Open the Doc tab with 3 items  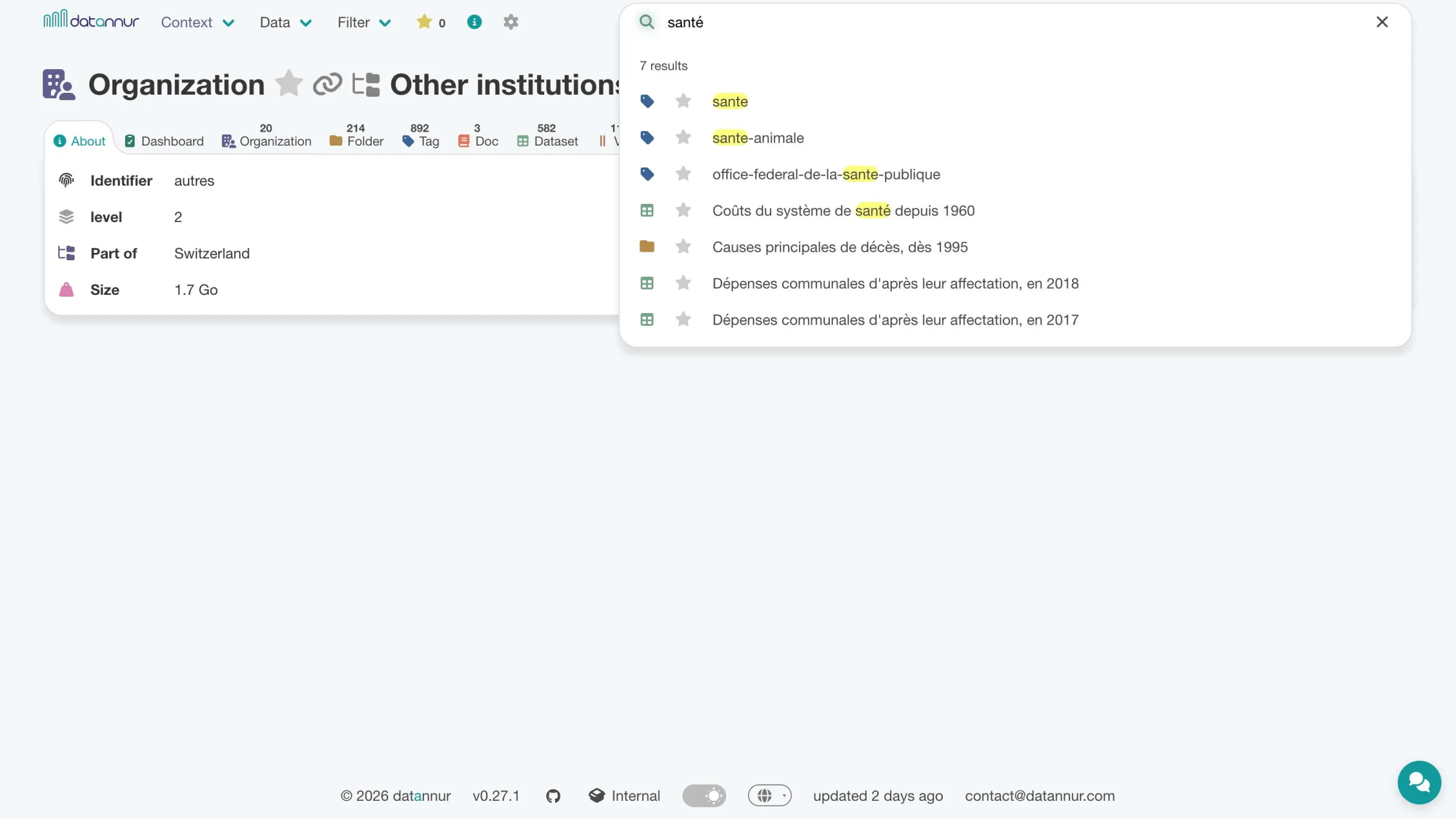478,136
